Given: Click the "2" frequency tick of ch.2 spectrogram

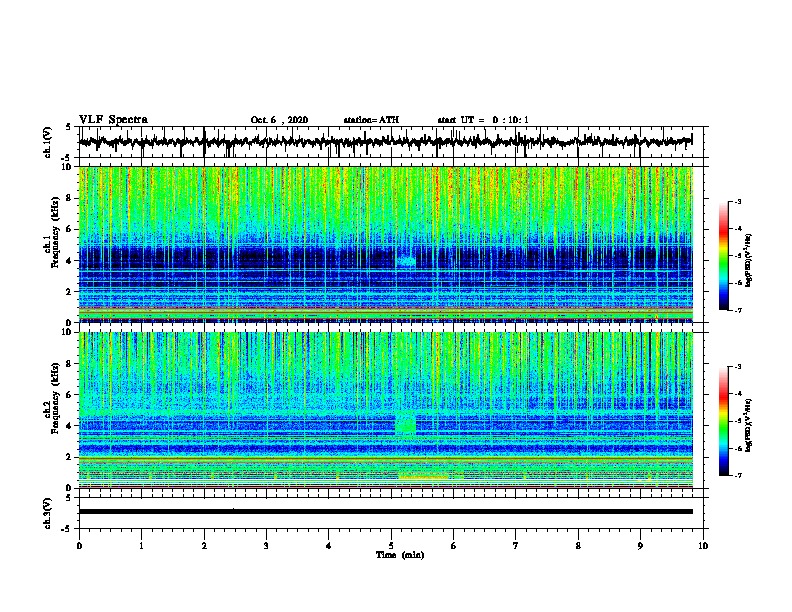Looking at the screenshot, I should pyautogui.click(x=70, y=457).
